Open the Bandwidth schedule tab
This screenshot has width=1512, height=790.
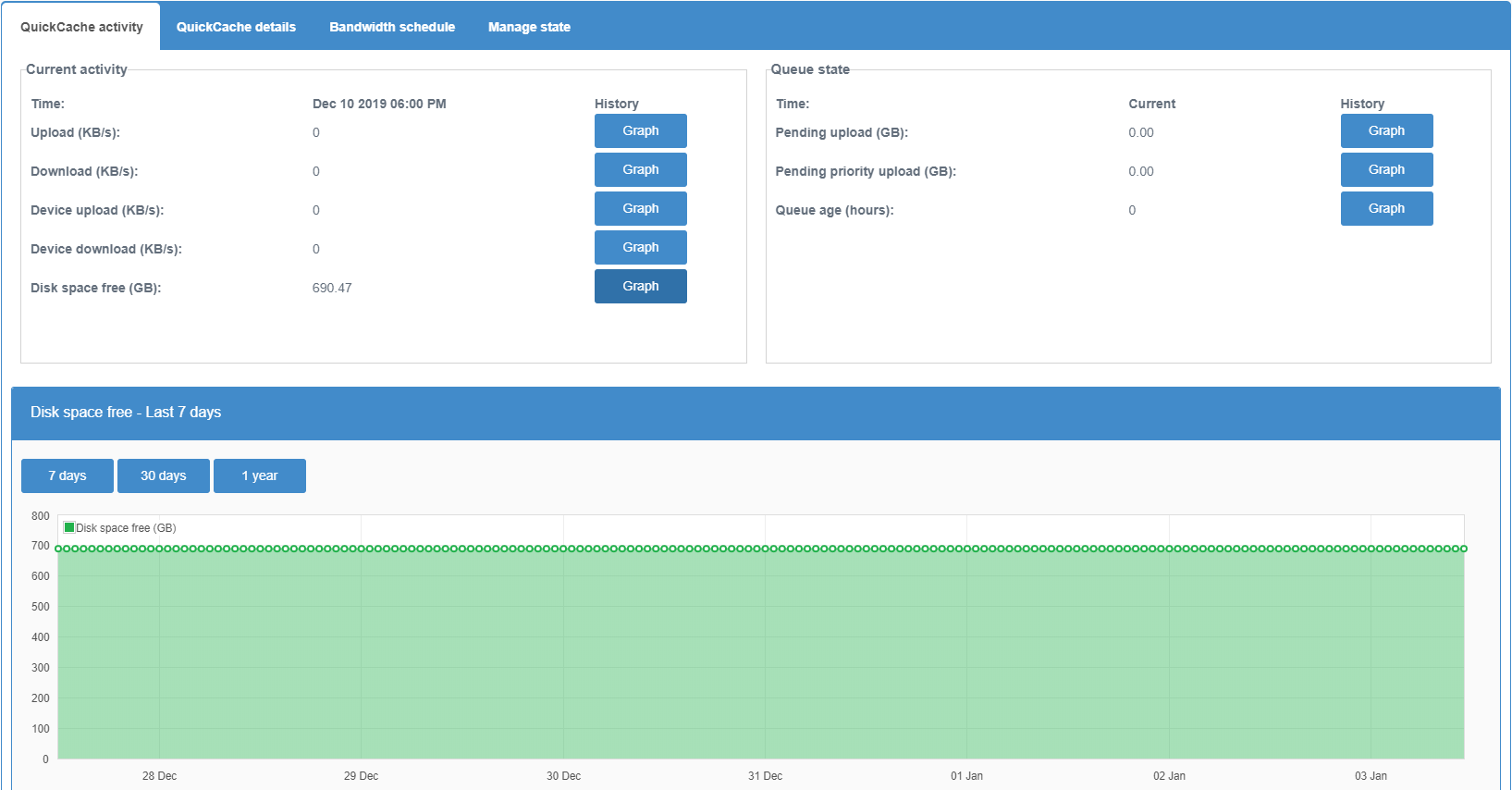click(x=392, y=27)
